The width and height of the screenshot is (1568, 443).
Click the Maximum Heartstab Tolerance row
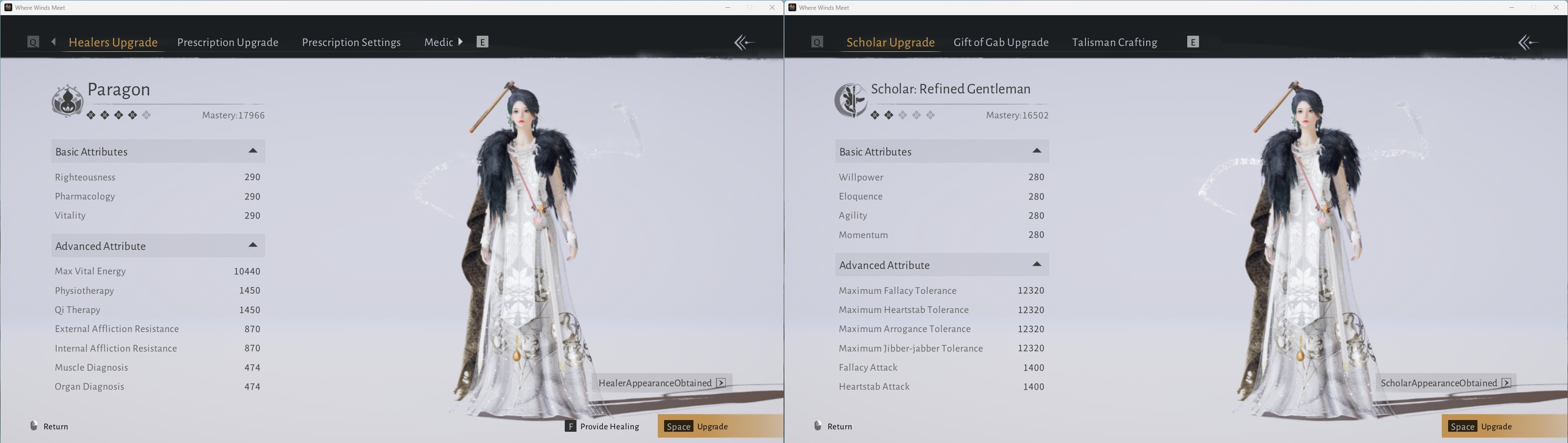pos(942,310)
